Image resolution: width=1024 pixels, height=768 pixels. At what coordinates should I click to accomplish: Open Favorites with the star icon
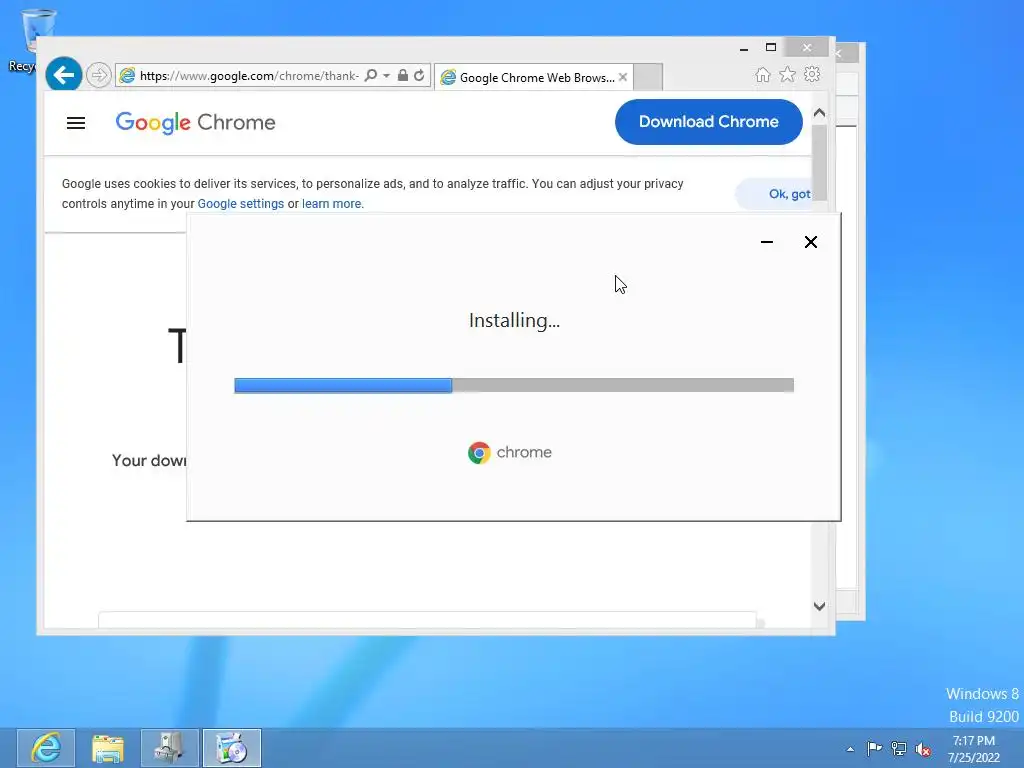tap(788, 74)
